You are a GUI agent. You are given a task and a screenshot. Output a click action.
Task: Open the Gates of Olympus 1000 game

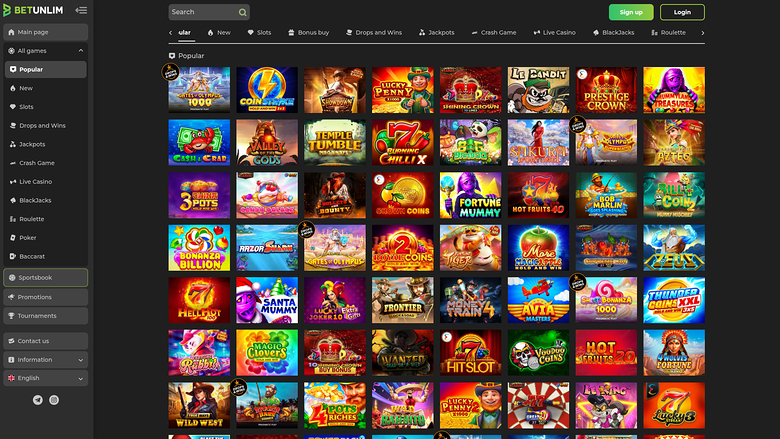[199, 90]
